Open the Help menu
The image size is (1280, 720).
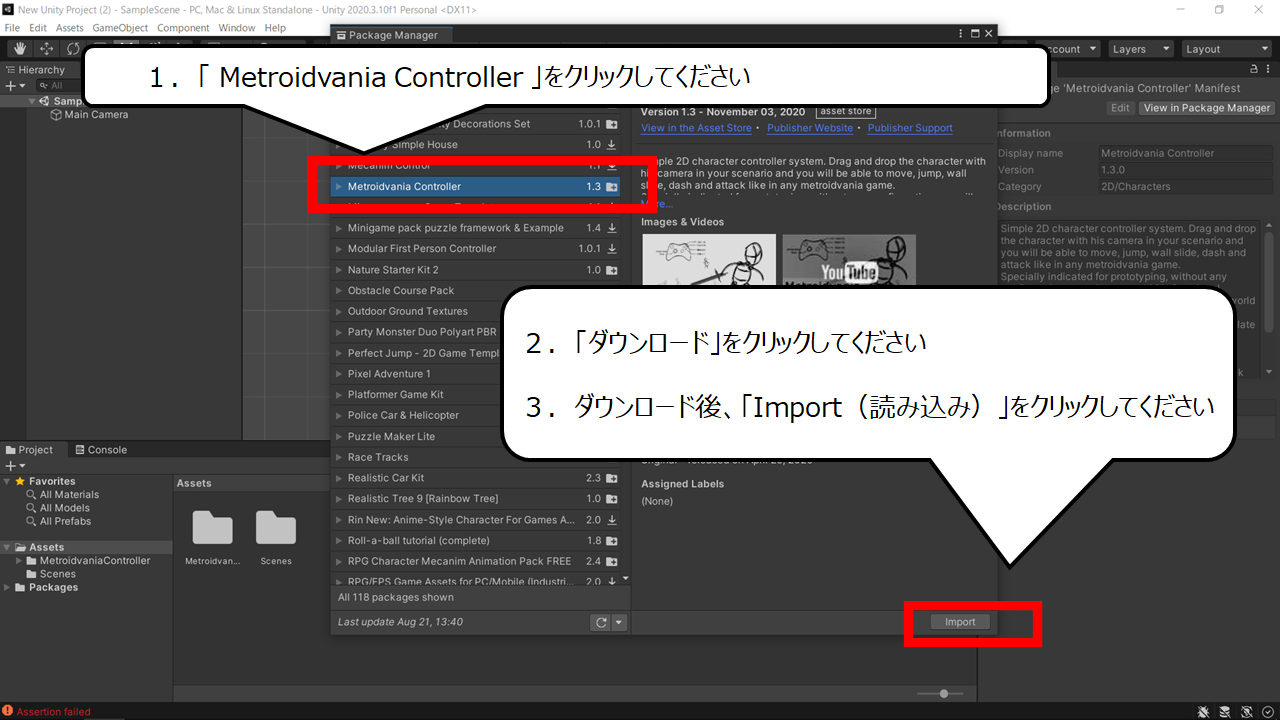point(276,28)
